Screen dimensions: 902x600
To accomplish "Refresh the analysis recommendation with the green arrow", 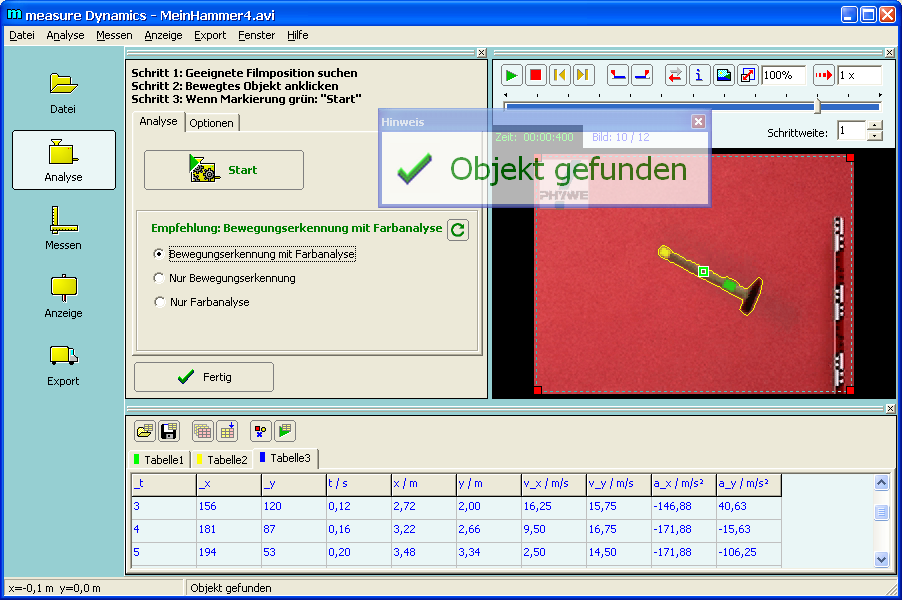I will pyautogui.click(x=458, y=230).
